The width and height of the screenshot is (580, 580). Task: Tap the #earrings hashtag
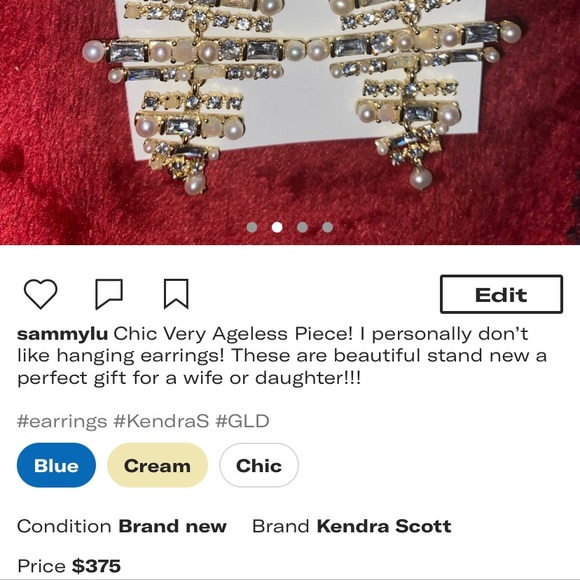coord(62,422)
